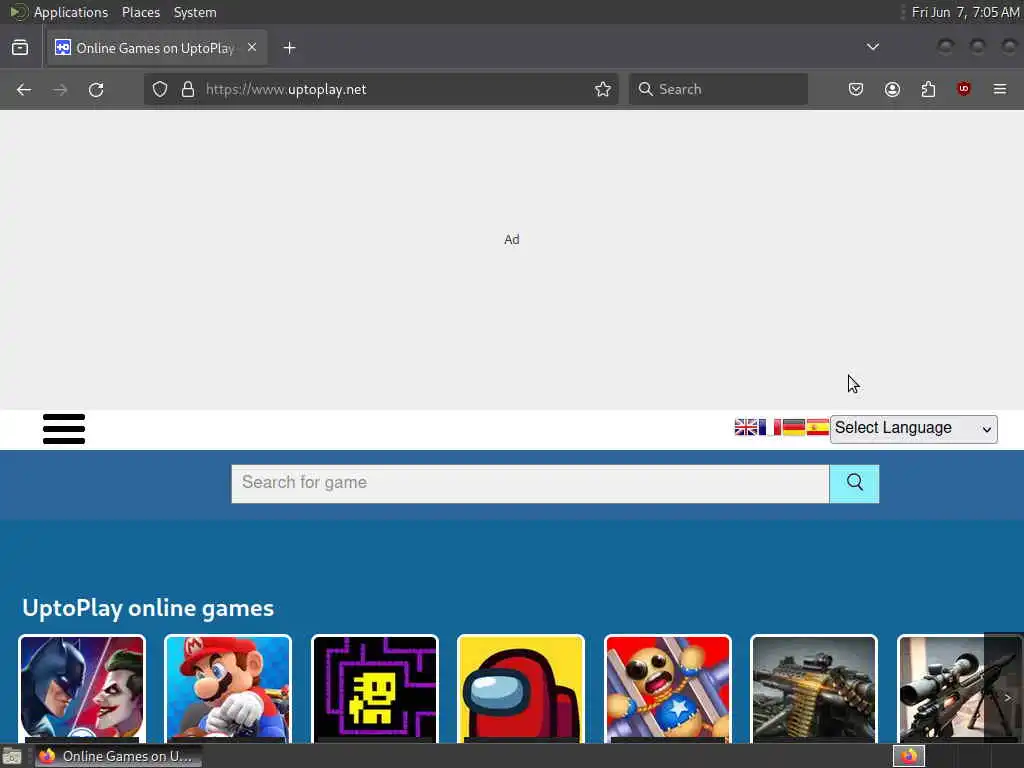Open the Extensions puzzle icon
The image size is (1024, 768).
click(x=928, y=89)
